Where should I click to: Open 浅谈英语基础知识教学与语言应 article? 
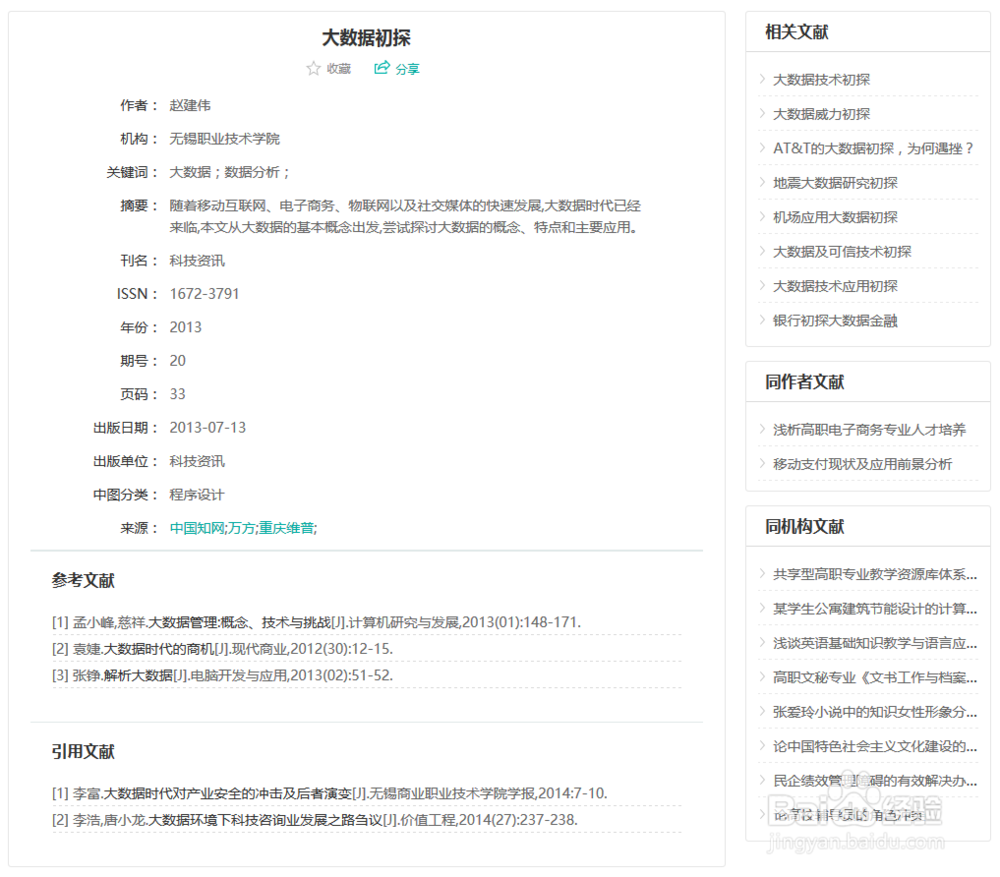[875, 644]
